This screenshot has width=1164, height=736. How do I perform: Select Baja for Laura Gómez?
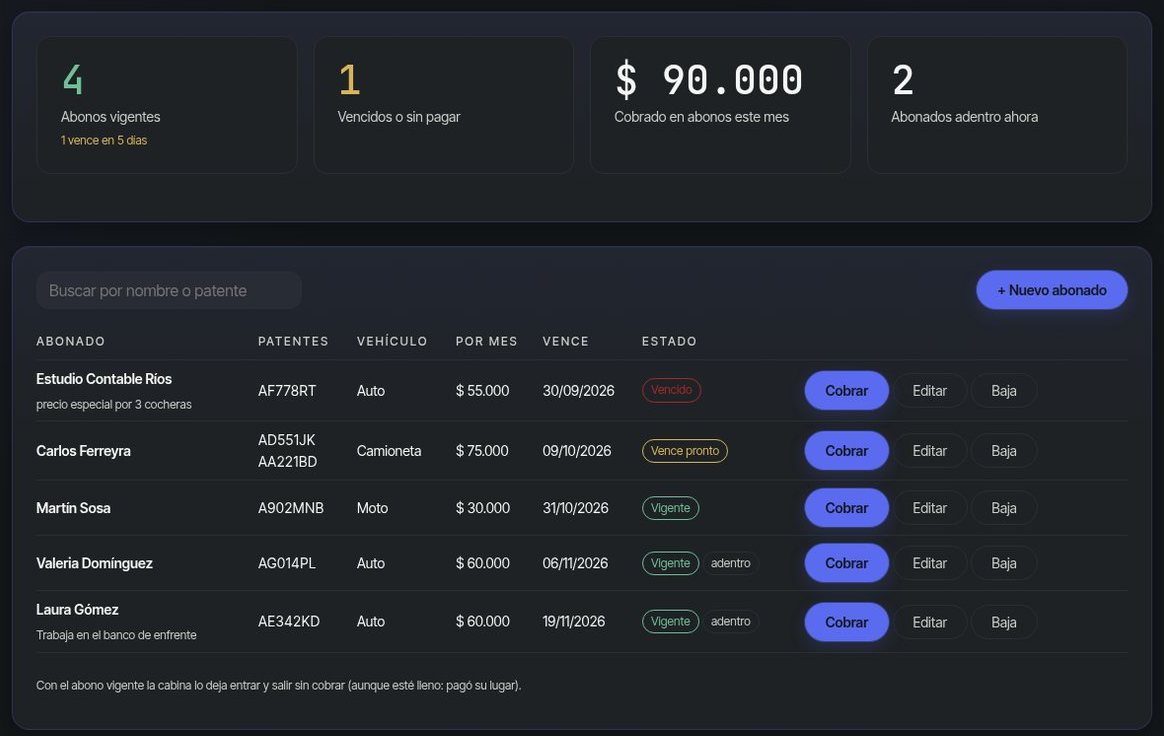point(1004,622)
